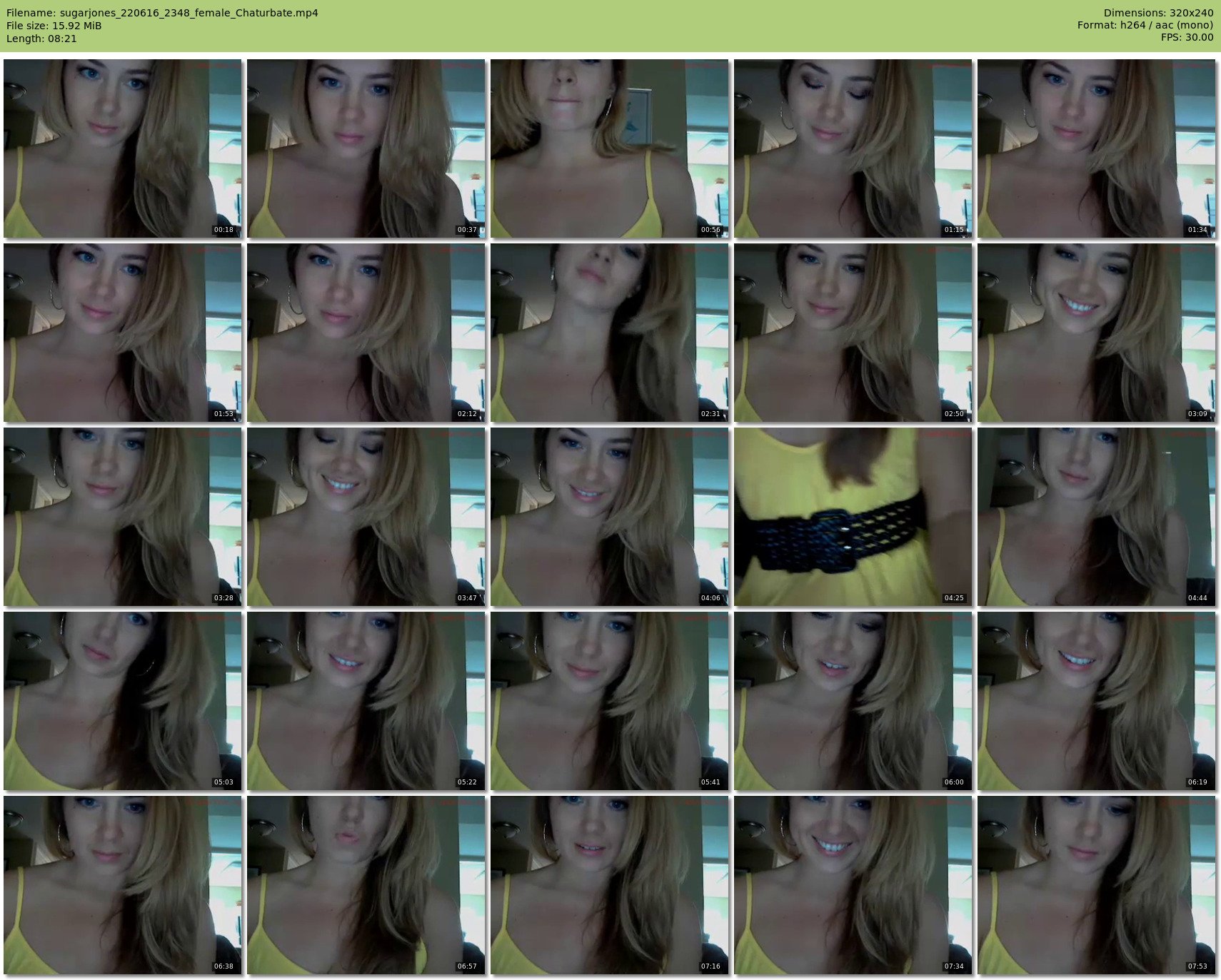1221x980 pixels.
Task: Click the frame stamped 03:47
Action: pos(366,517)
